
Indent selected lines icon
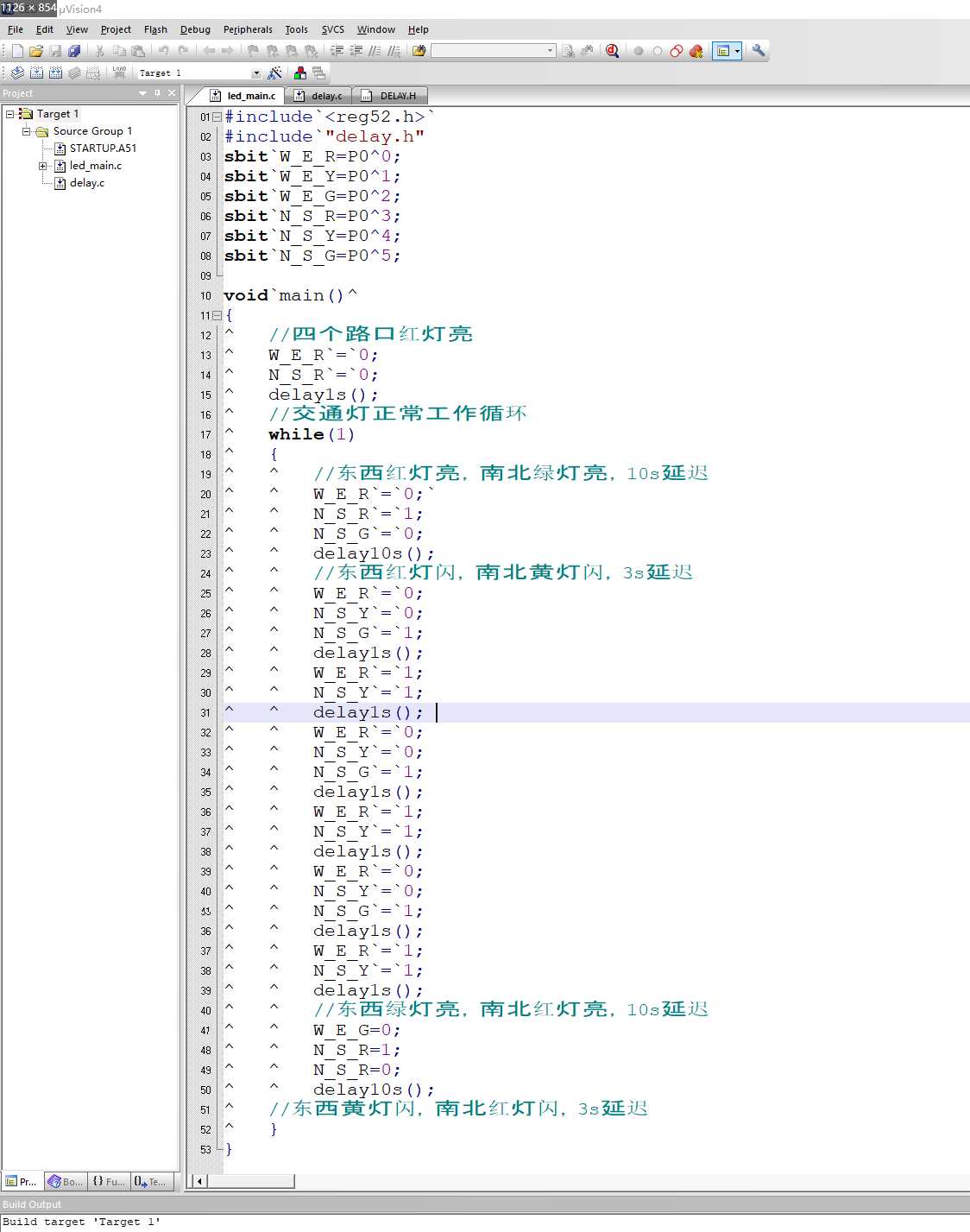(x=337, y=51)
